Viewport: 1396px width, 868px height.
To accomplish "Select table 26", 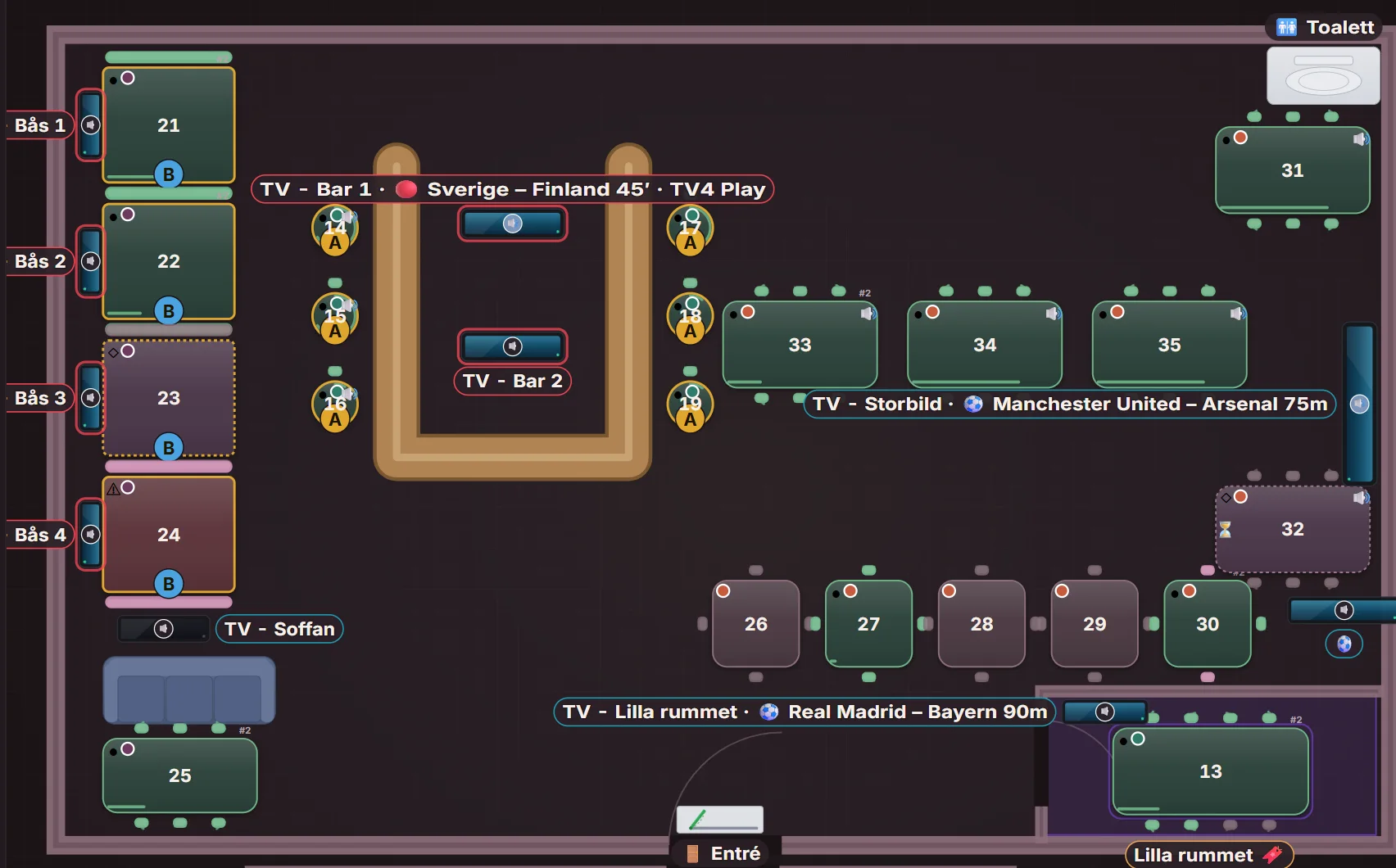I will tap(755, 624).
